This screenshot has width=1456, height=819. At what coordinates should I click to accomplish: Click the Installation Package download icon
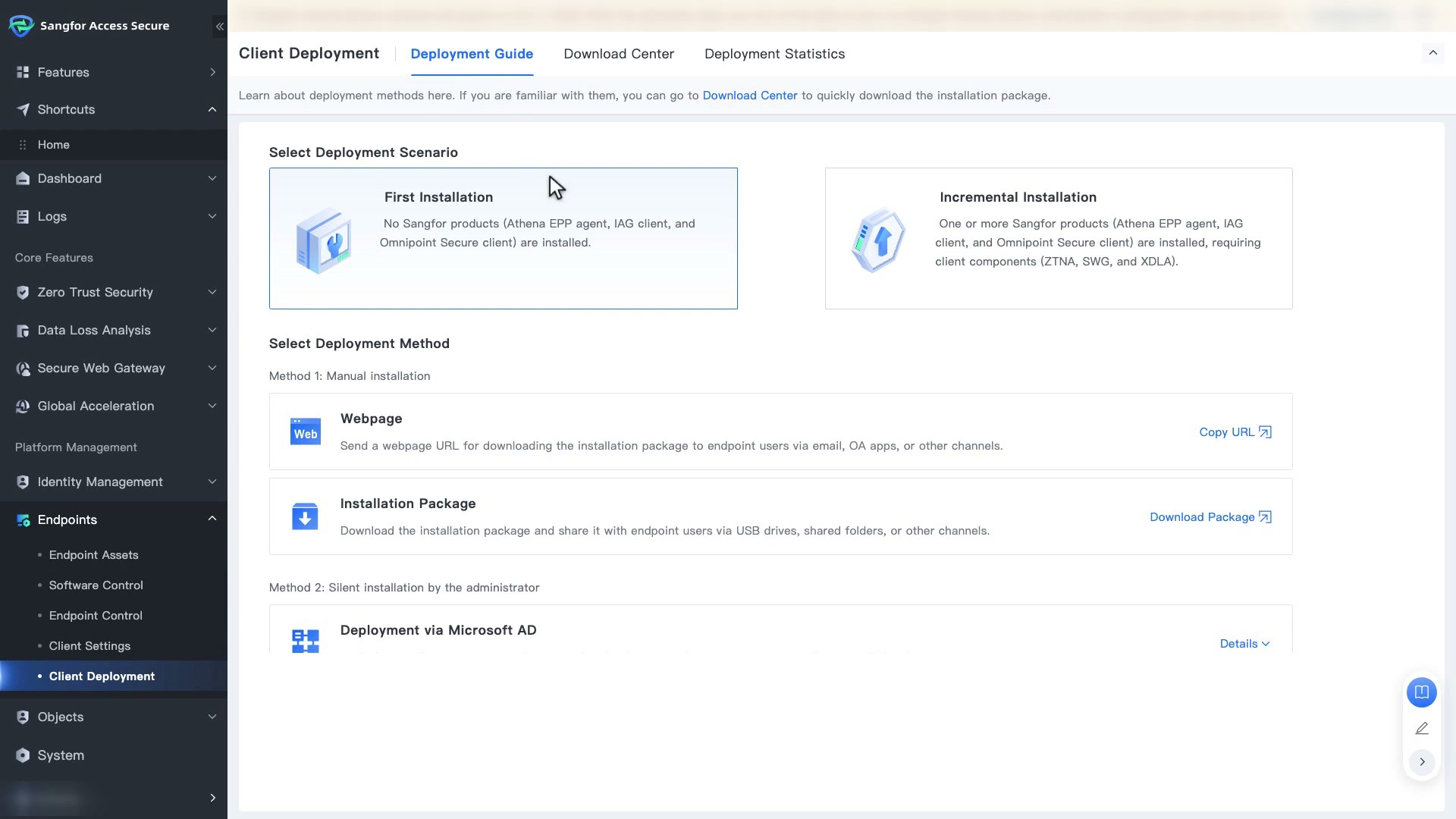[x=305, y=517]
